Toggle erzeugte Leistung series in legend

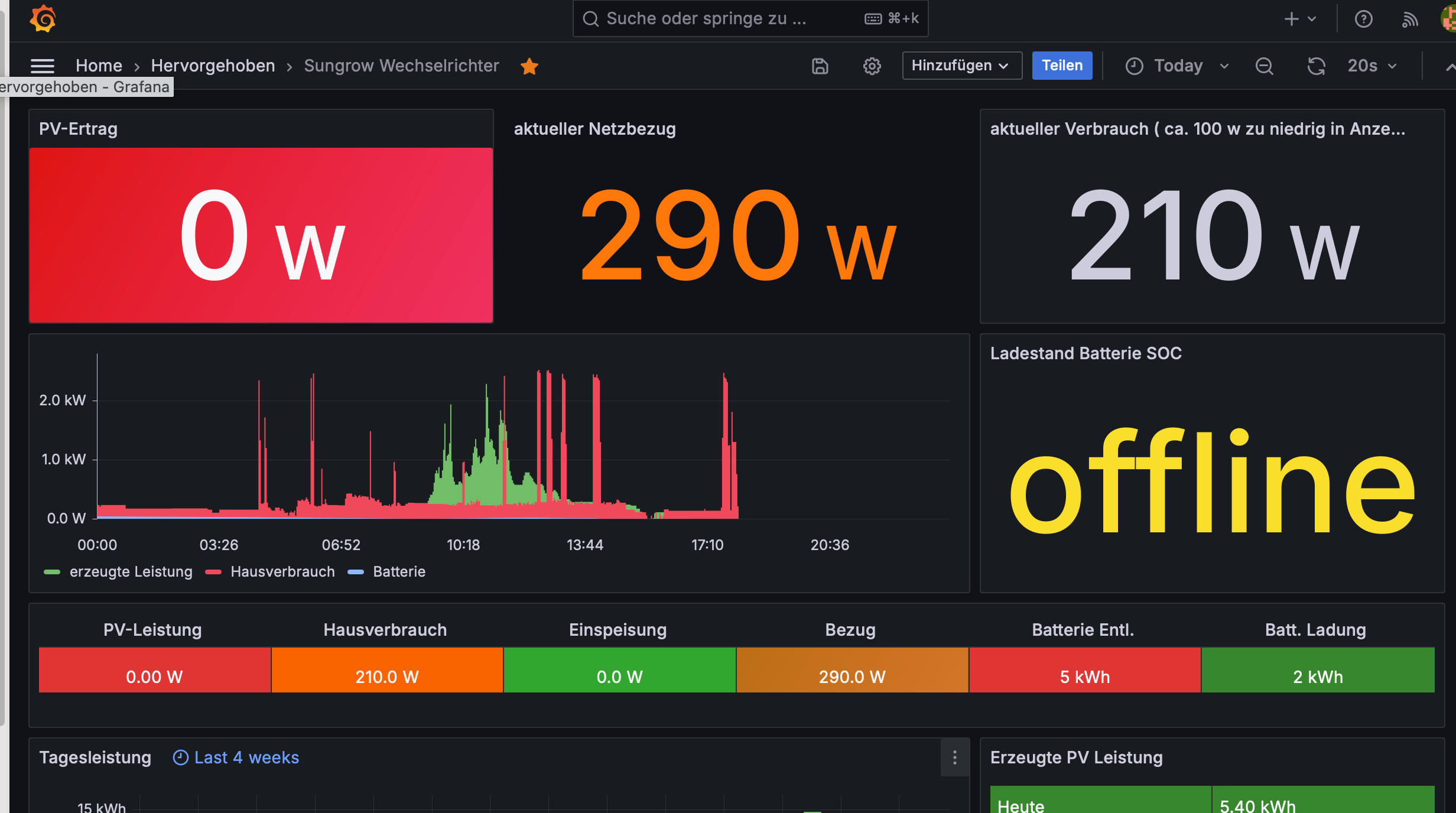coord(130,571)
